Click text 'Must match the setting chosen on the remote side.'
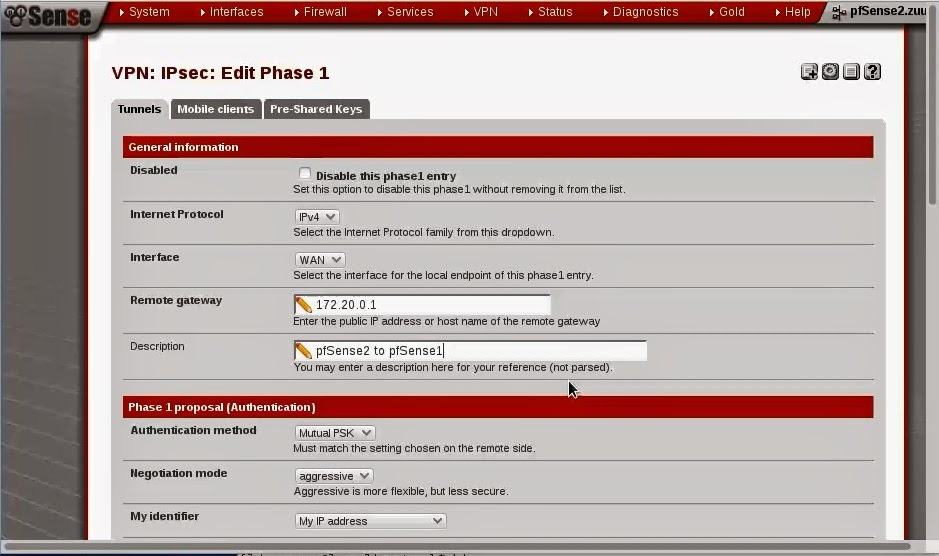Viewport: 939px width, 556px height. (414, 448)
